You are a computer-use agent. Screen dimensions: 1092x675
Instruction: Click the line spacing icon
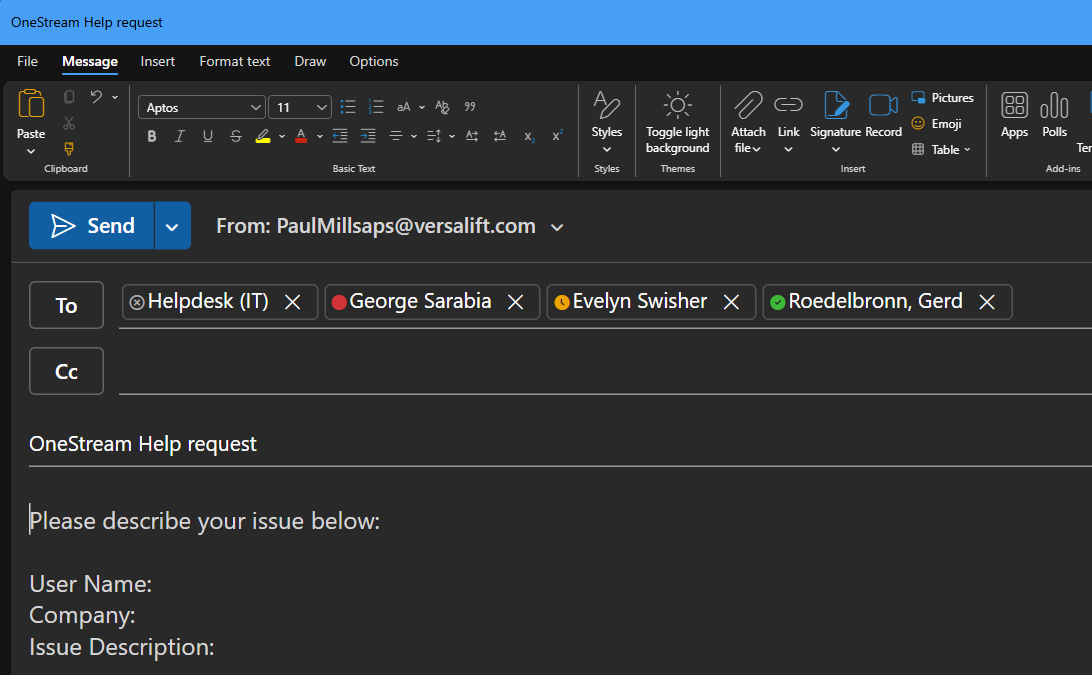pos(434,136)
